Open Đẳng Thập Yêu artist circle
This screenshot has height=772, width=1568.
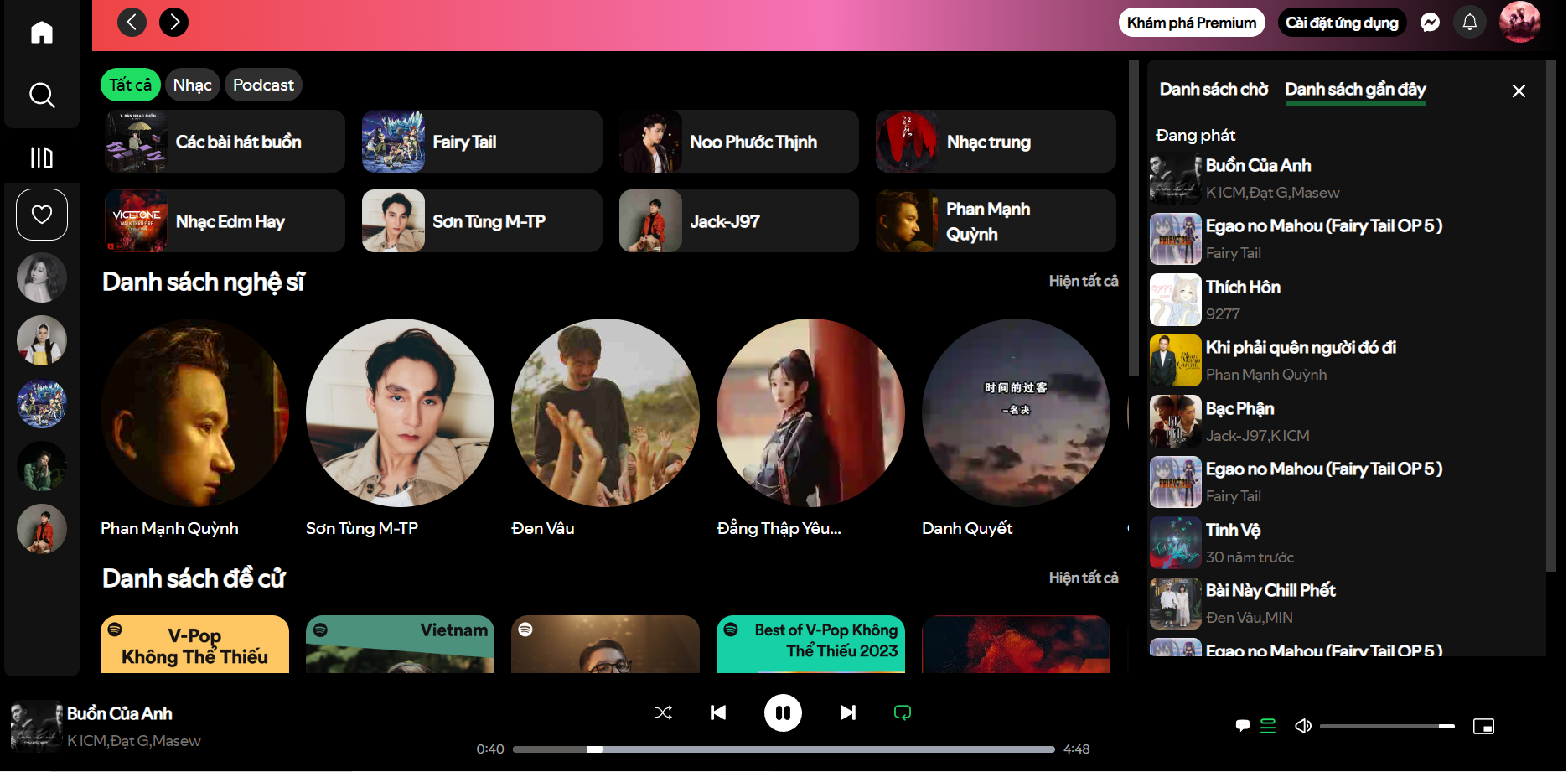click(x=810, y=412)
